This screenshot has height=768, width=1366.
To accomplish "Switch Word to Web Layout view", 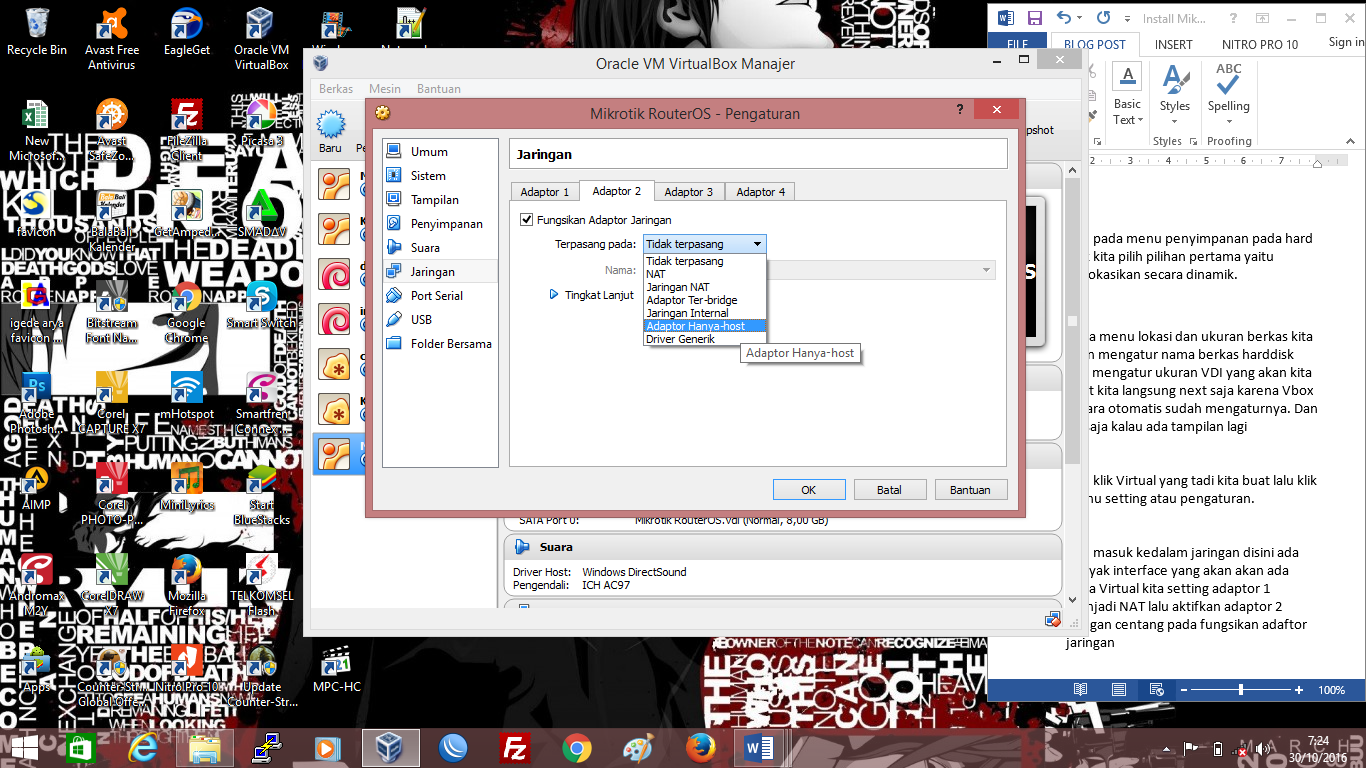I will click(1157, 690).
